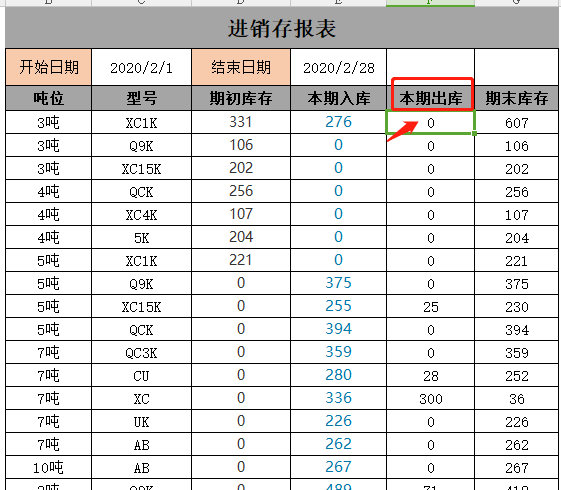Select the 本期出库 cell showing 28
Image resolution: width=561 pixels, height=490 pixels.
pos(430,375)
